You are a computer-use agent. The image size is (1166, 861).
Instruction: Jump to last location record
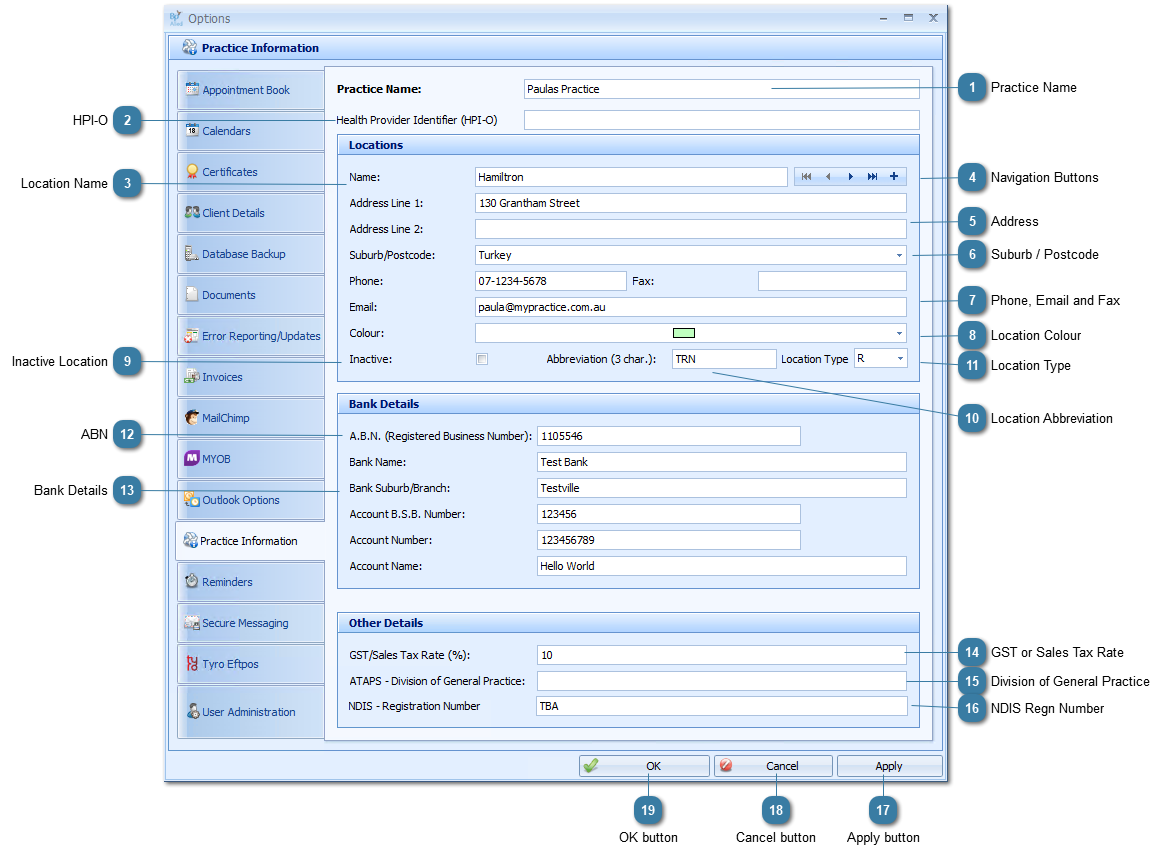(872, 176)
